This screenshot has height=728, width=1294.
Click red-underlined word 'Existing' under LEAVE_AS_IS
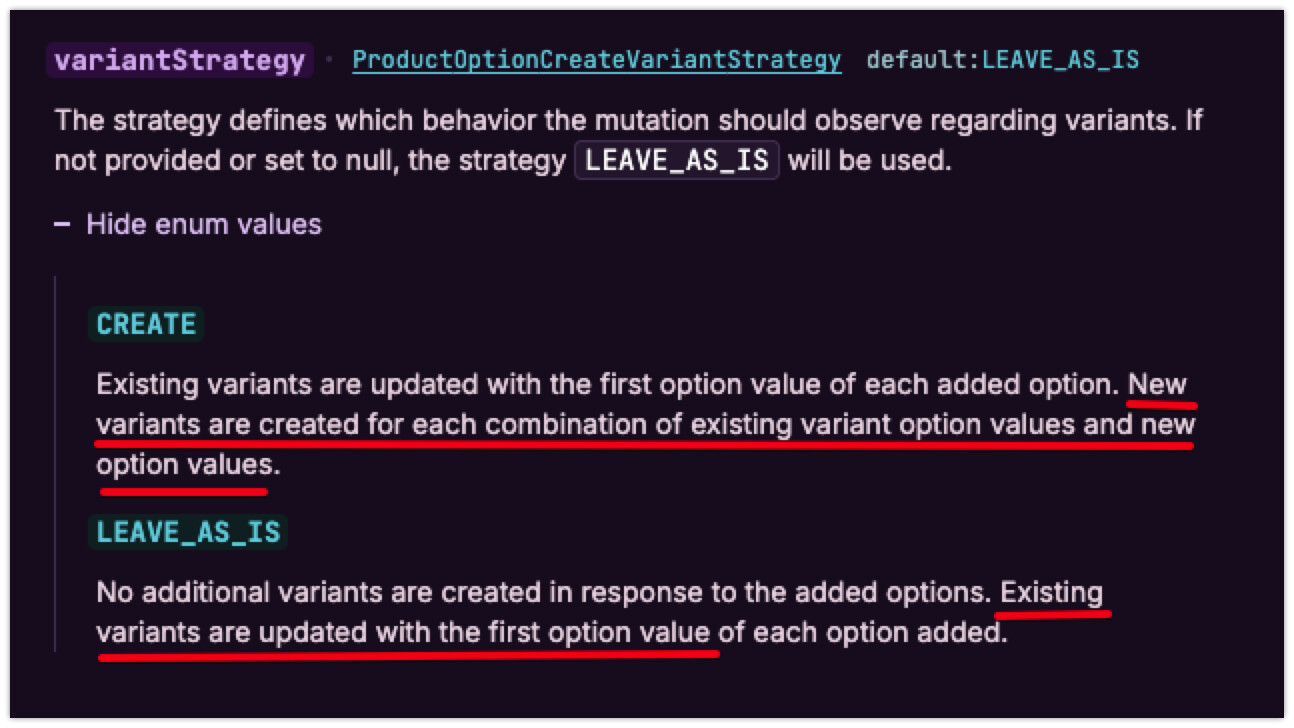(x=1051, y=593)
